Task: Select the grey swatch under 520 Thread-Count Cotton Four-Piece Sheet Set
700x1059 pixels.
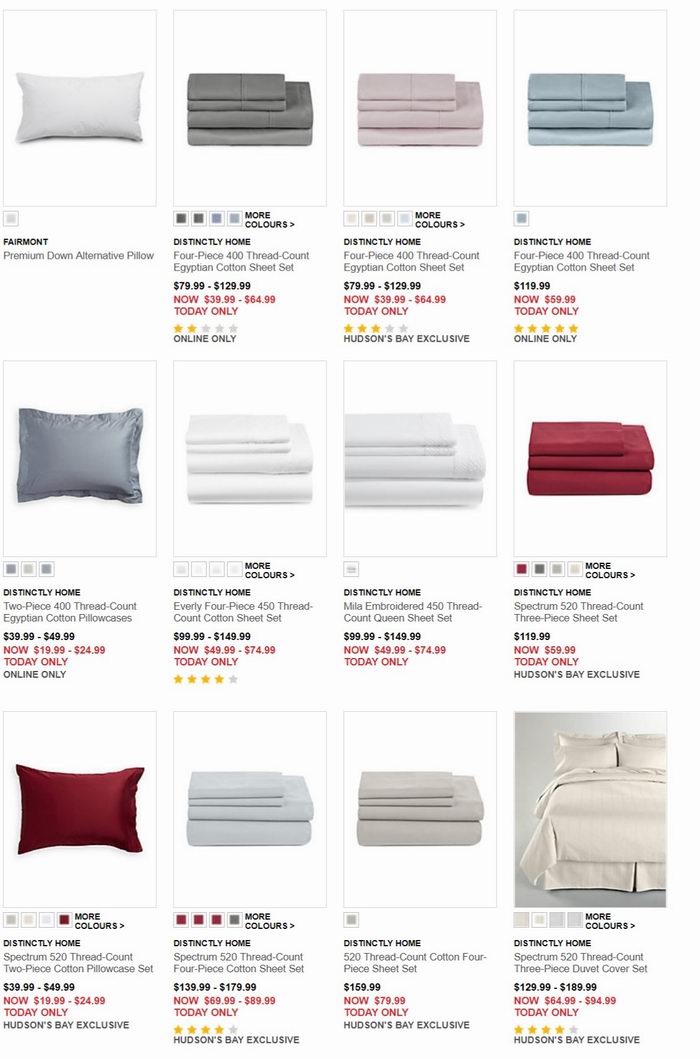Action: (351, 920)
